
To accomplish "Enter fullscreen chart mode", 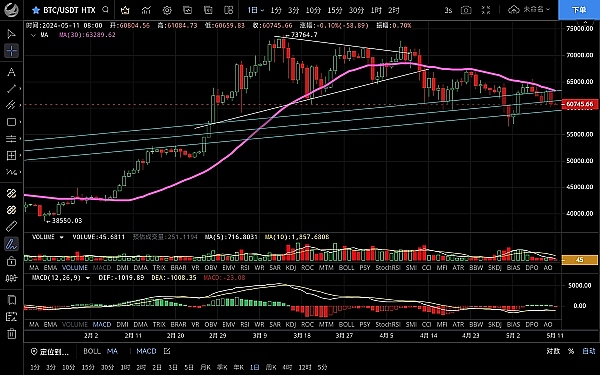I will pyautogui.click(x=486, y=10).
